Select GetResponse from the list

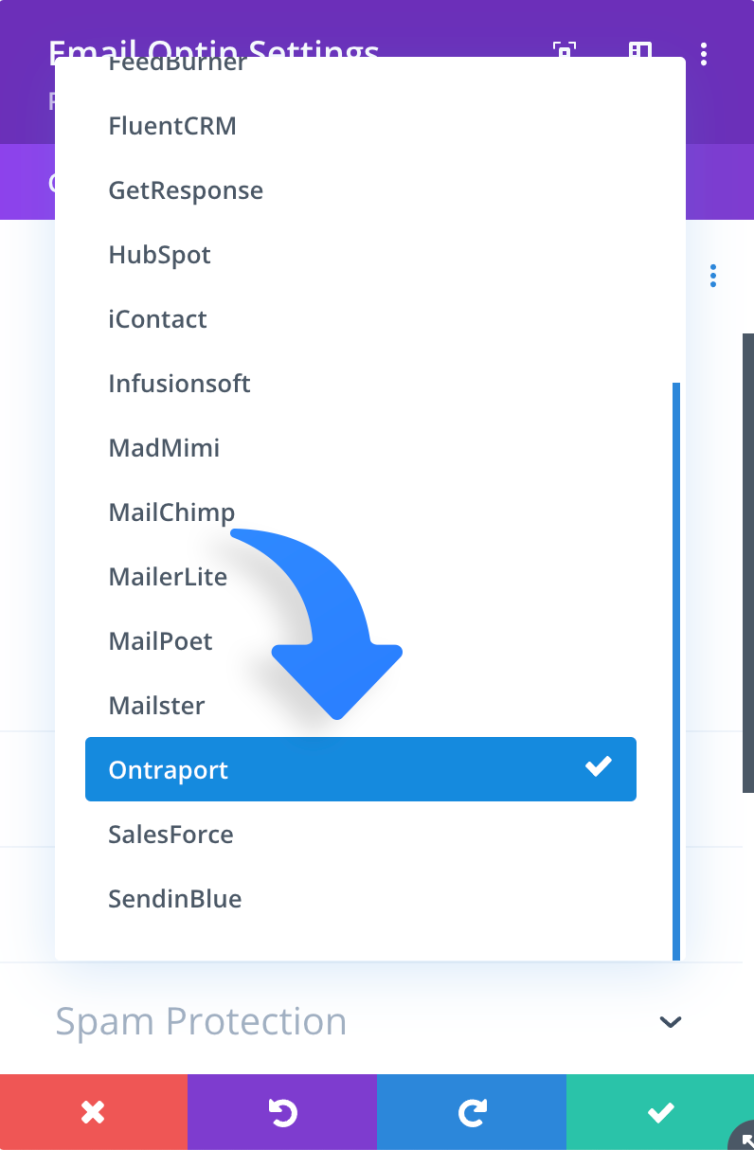pyautogui.click(x=186, y=190)
